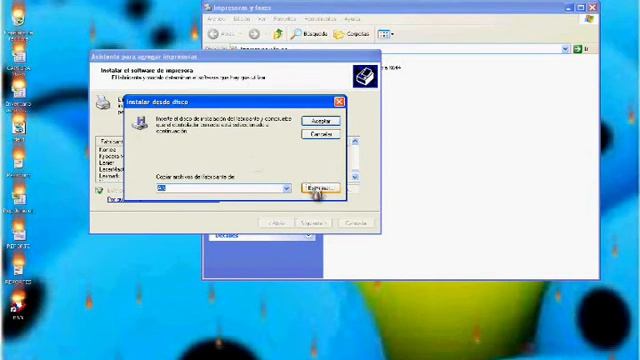Screen dimensions: 640x360
Task: Open Ver menu in Impresoras y faxes
Action: pos(262,19)
